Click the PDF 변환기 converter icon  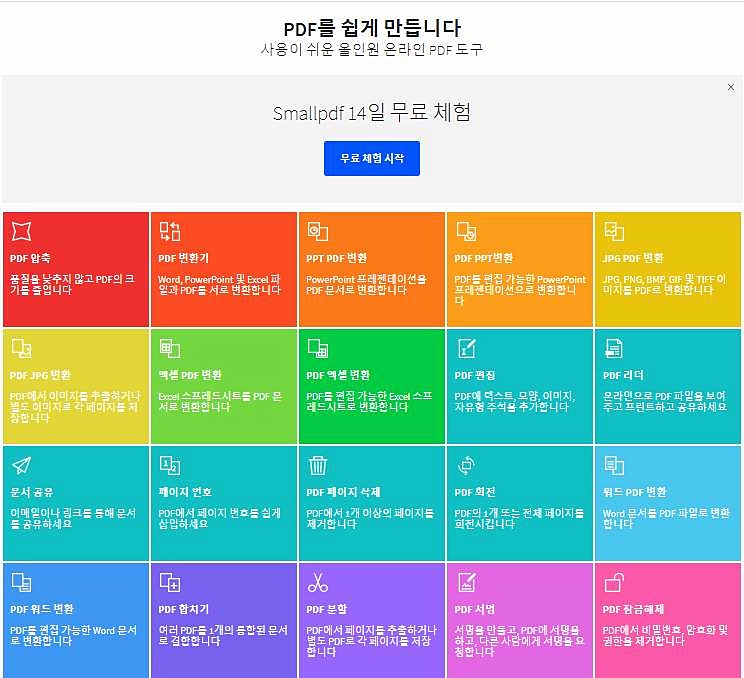click(x=170, y=231)
